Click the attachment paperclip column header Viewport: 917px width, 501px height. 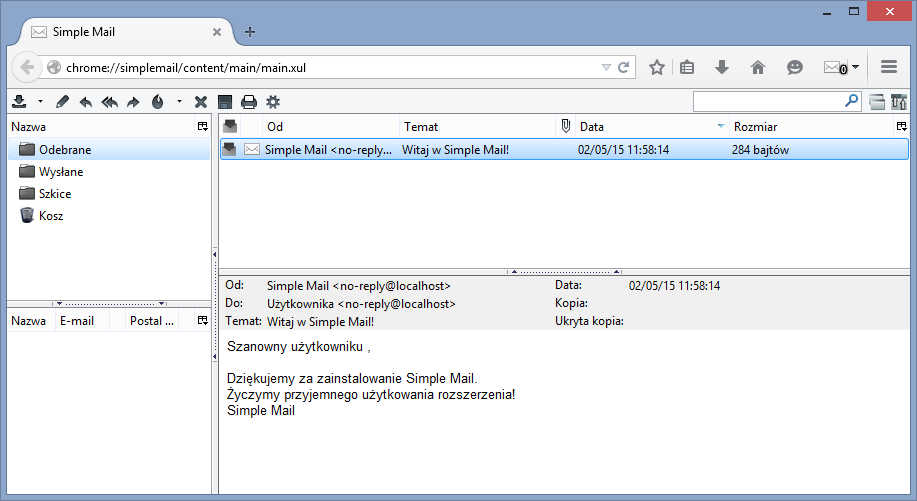point(566,126)
